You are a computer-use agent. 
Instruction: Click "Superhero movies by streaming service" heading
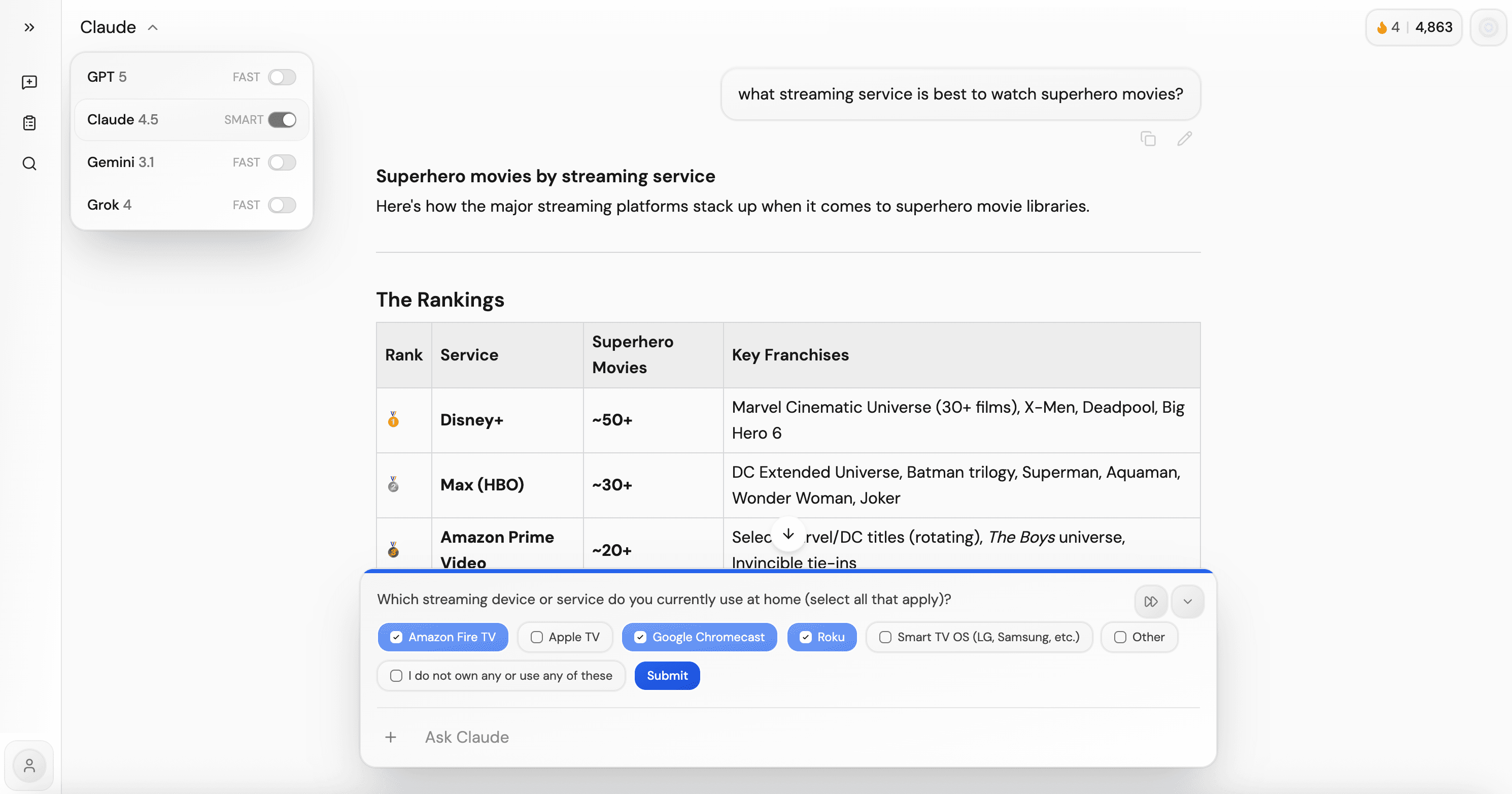[x=545, y=176]
